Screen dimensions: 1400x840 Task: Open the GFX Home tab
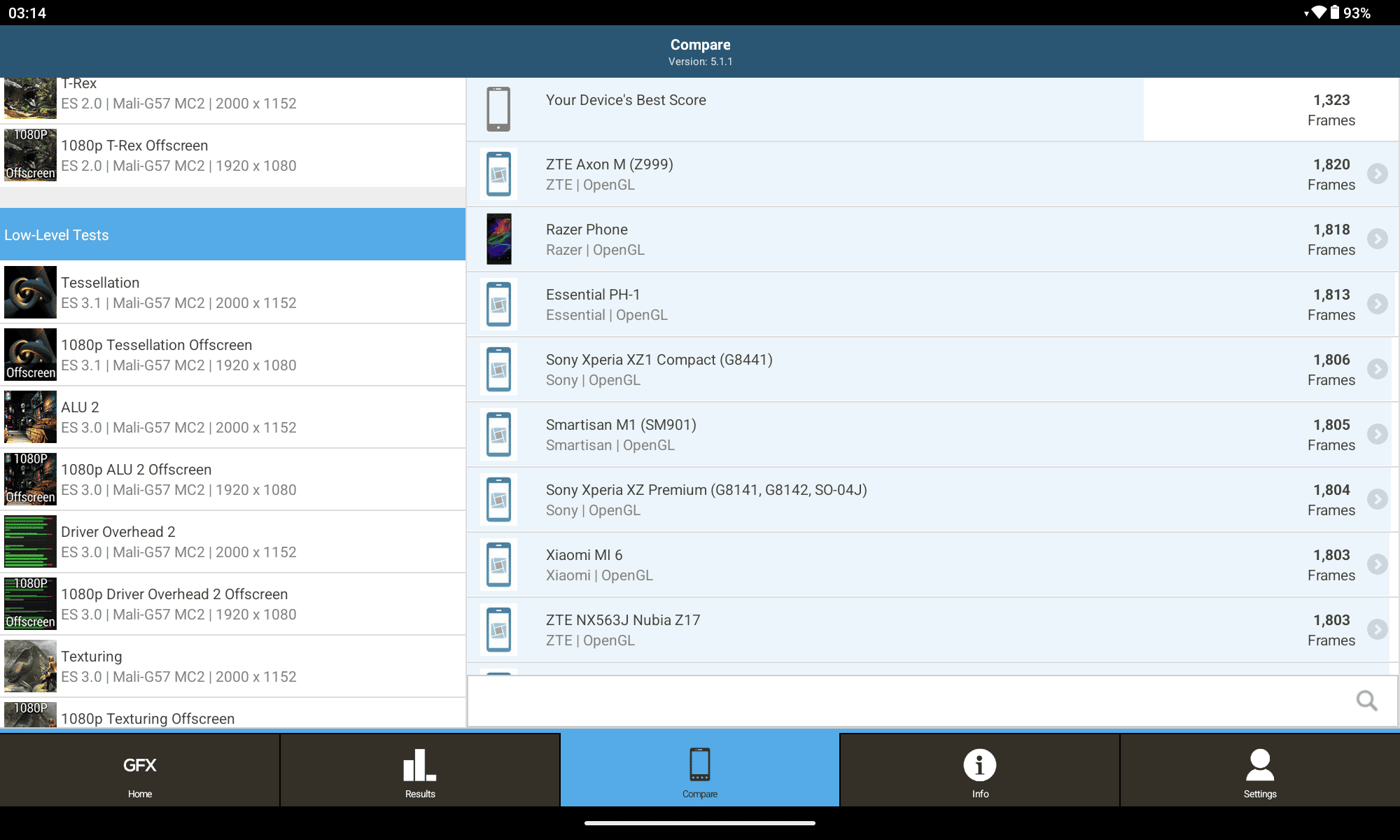(140, 770)
